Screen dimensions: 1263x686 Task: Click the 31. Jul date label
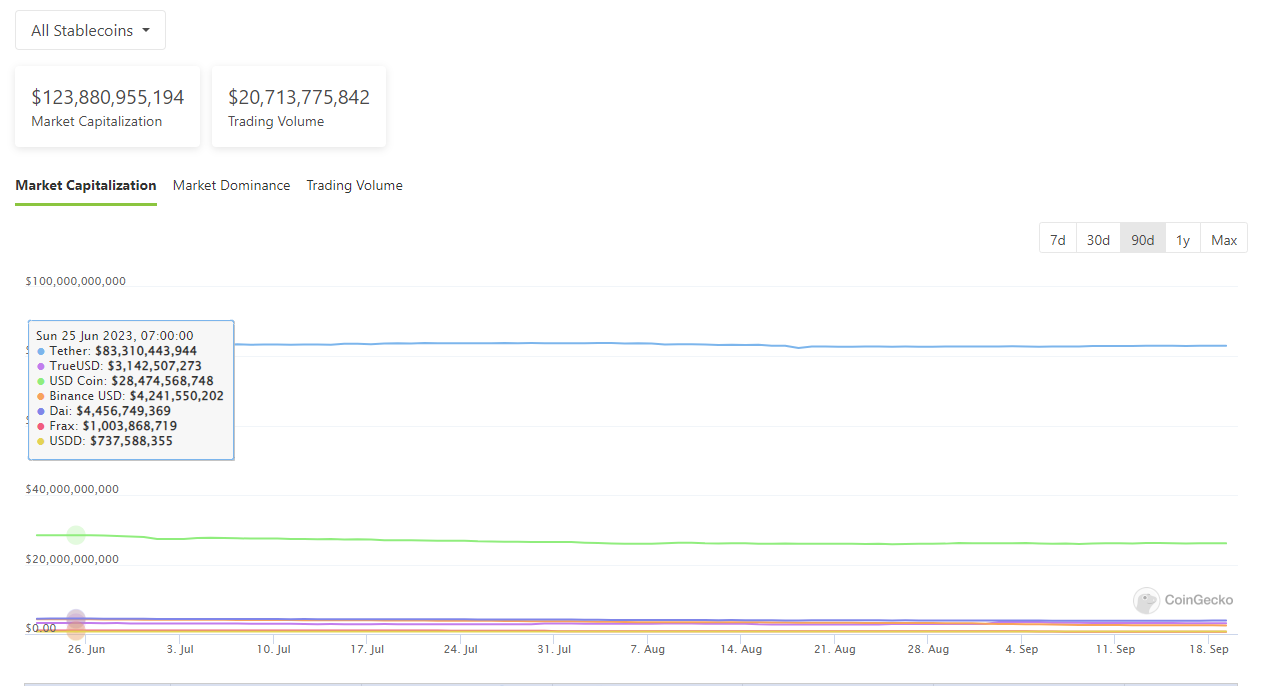click(554, 649)
